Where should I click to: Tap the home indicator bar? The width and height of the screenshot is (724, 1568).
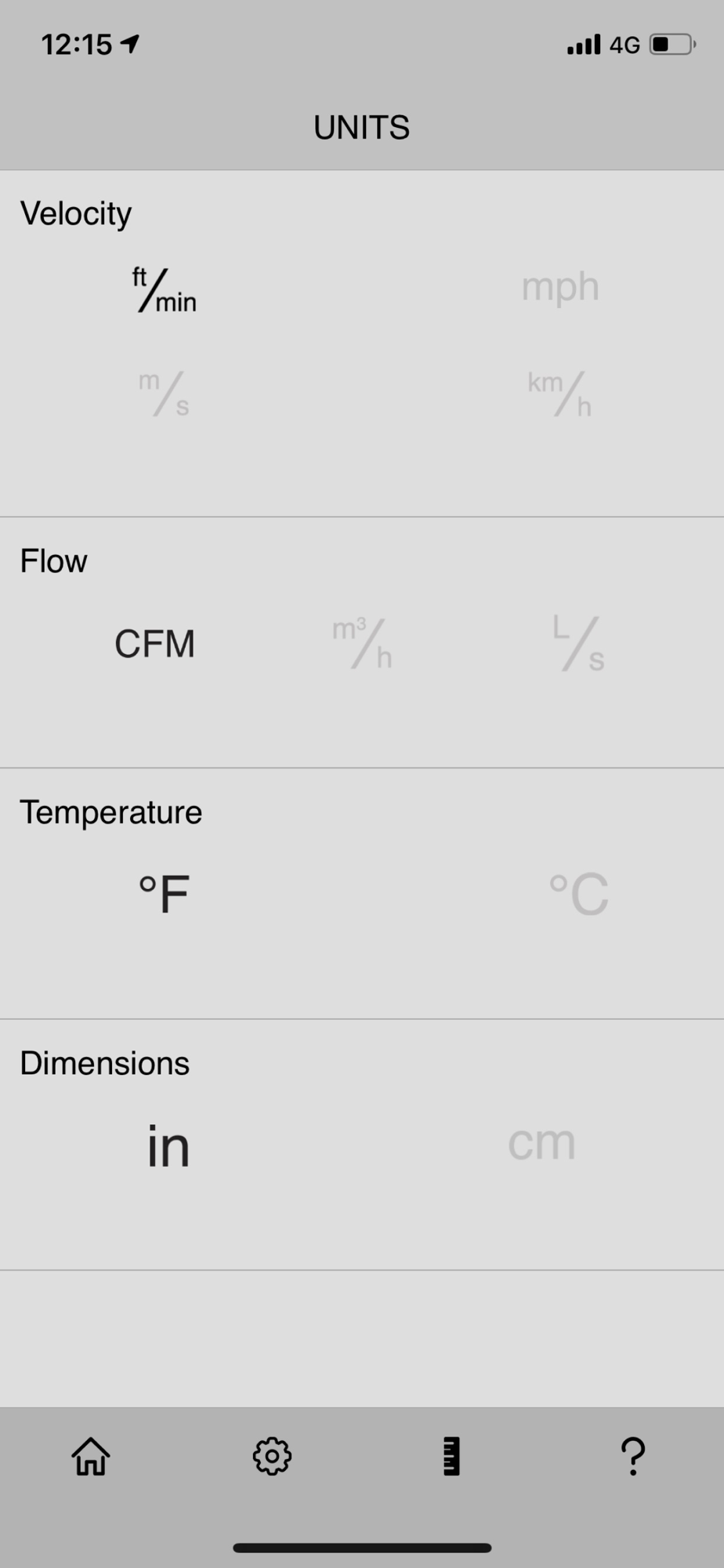[x=362, y=1548]
